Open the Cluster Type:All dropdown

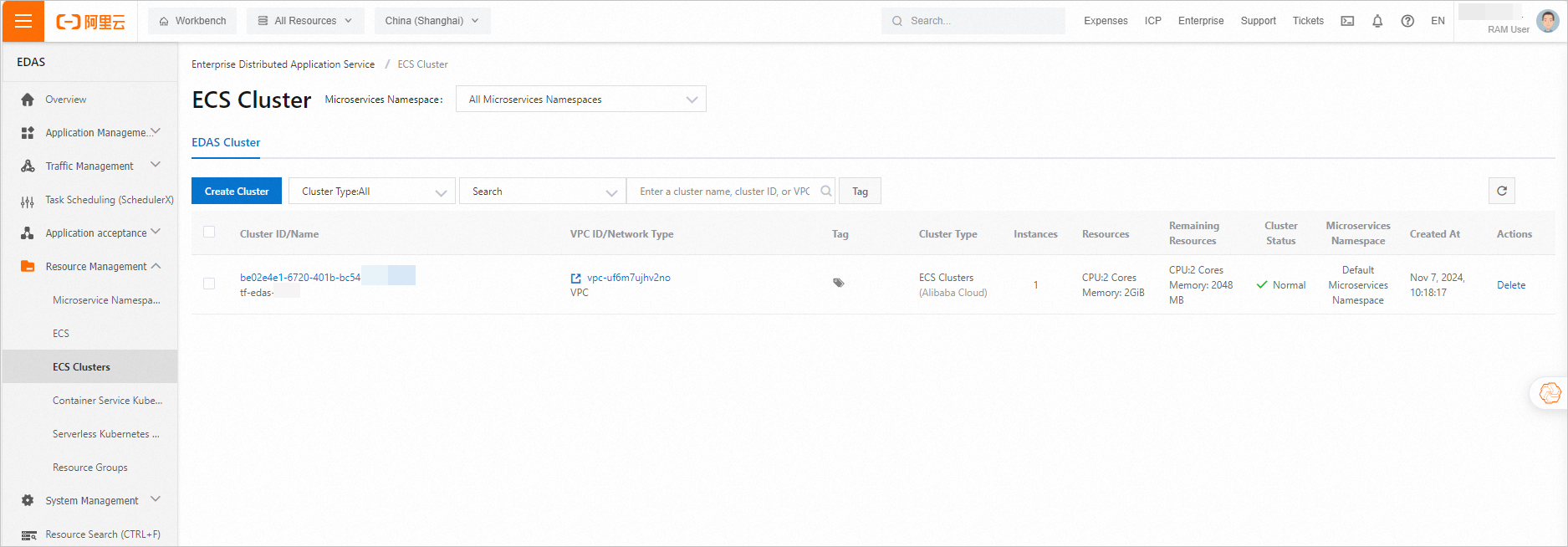372,192
